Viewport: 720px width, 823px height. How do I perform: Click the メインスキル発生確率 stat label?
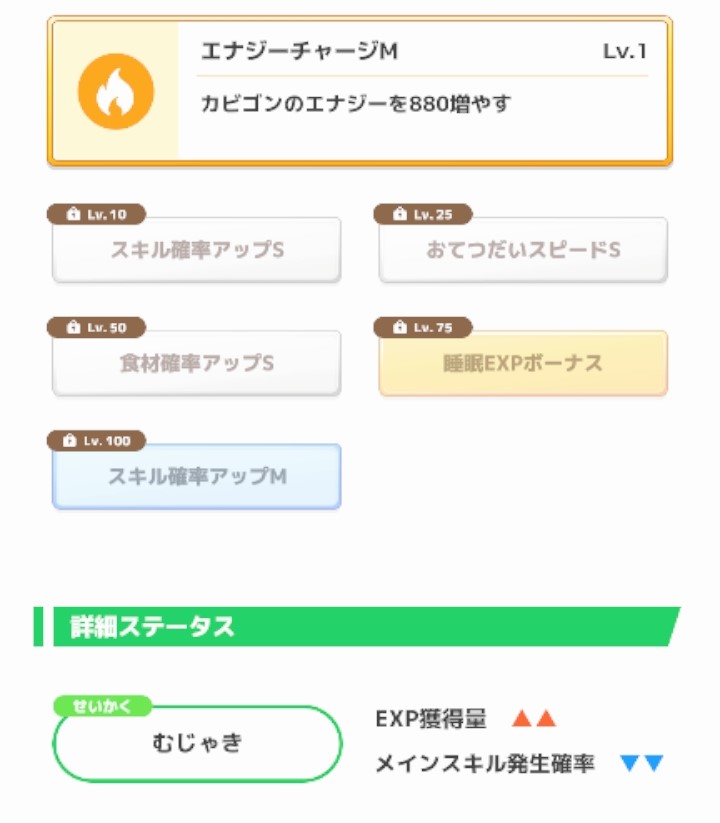point(485,765)
